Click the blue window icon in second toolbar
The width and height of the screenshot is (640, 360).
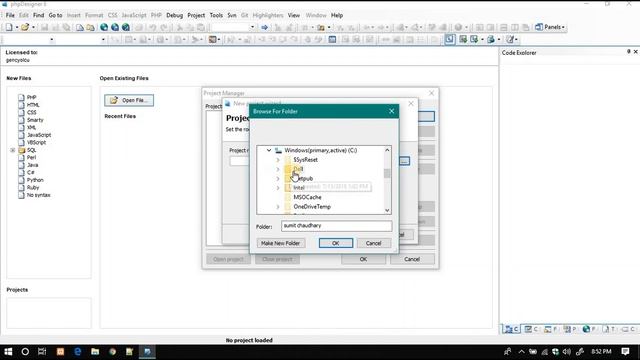pos(332,39)
